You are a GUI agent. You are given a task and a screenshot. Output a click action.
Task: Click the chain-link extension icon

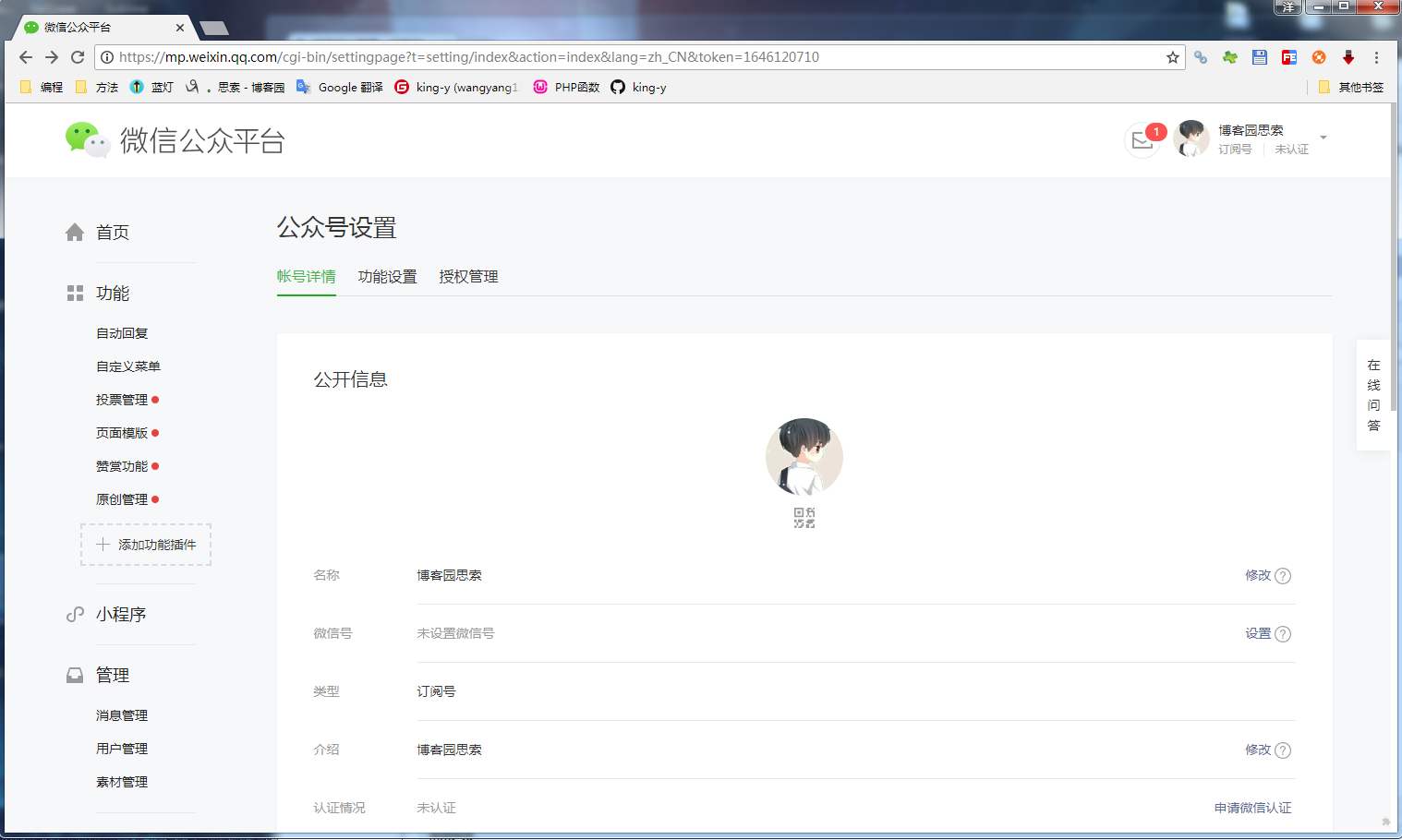coord(1201,57)
